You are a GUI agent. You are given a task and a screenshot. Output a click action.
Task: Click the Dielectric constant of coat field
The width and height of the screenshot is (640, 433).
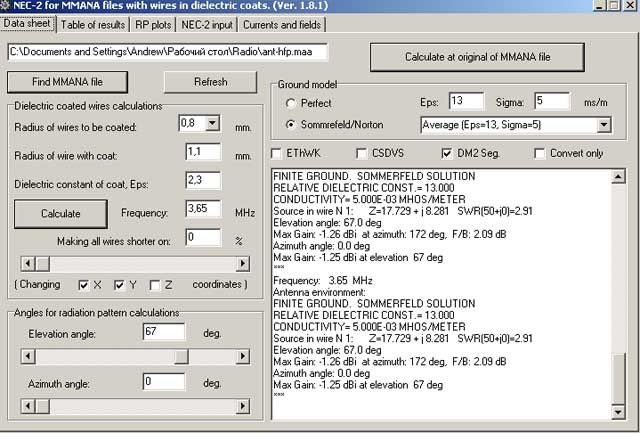[x=203, y=180]
